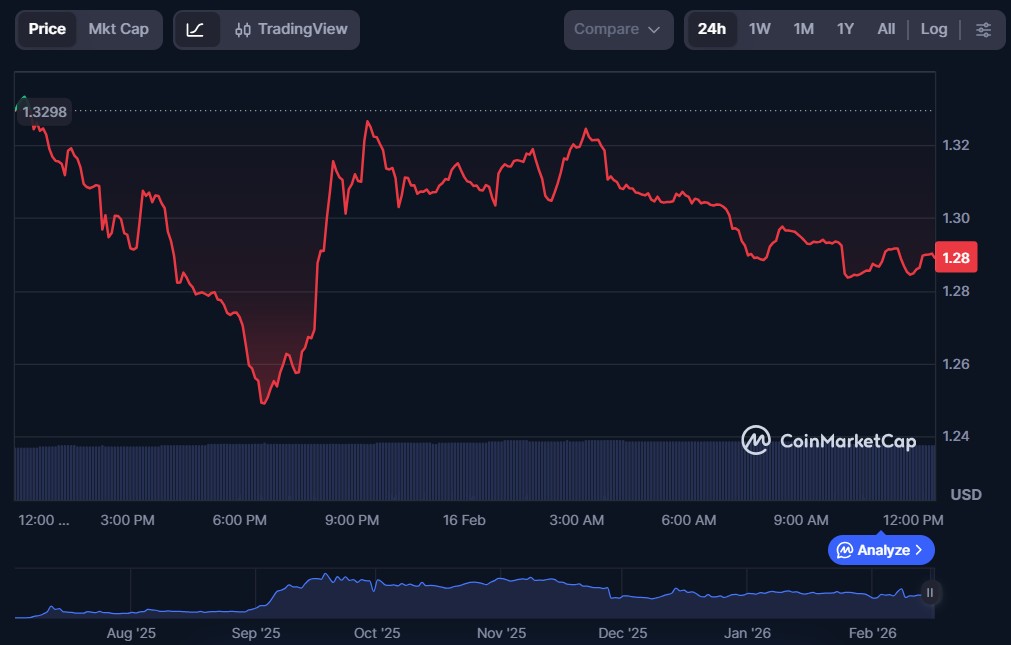This screenshot has height=645, width=1011.
Task: Select the line chart view icon
Action: pyautogui.click(x=196, y=30)
